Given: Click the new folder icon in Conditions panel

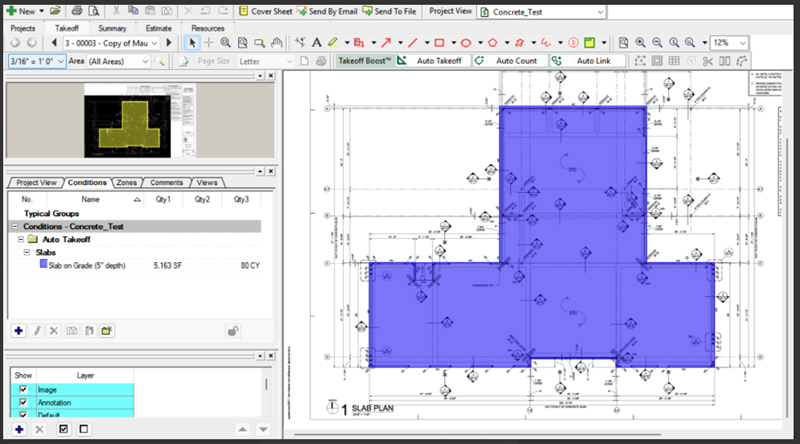Looking at the screenshot, I should 106,331.
